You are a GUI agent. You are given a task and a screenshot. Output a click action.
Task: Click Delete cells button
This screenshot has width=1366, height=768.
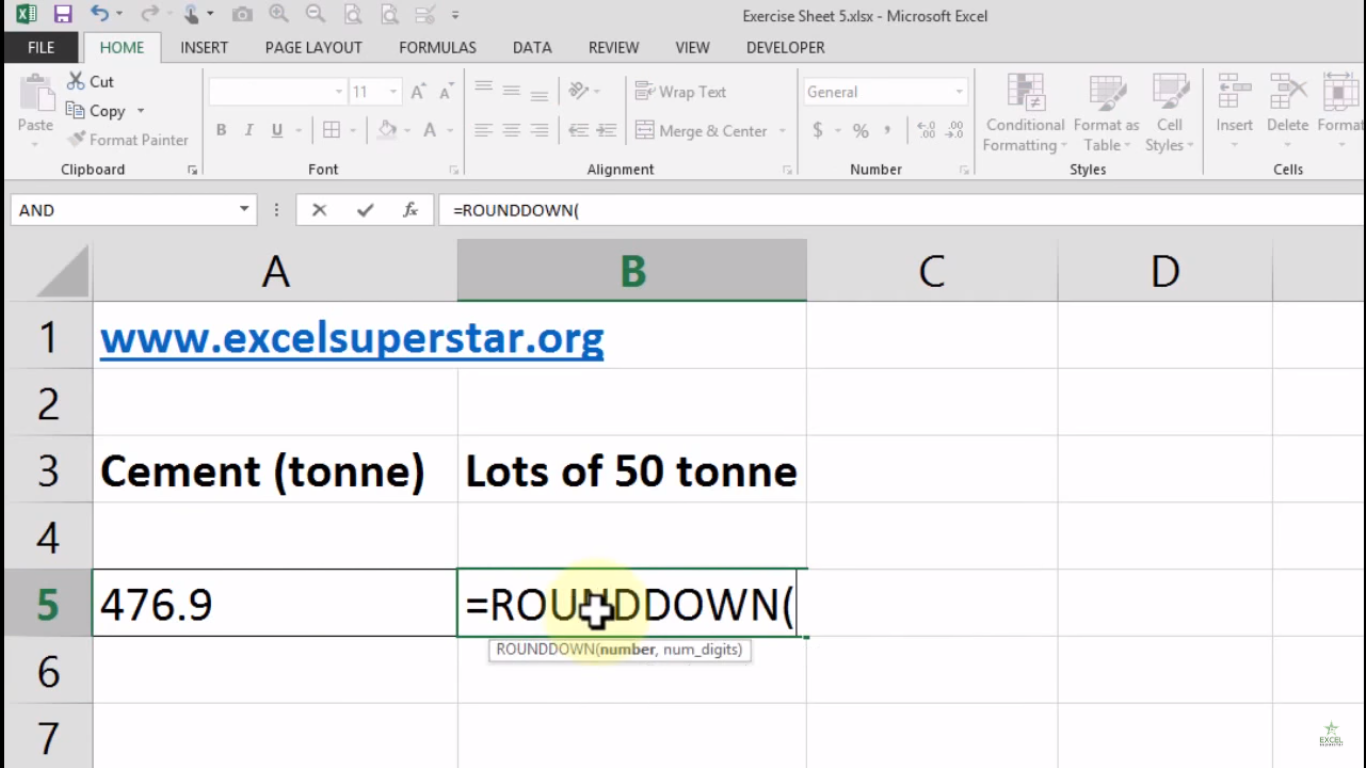(x=1287, y=112)
